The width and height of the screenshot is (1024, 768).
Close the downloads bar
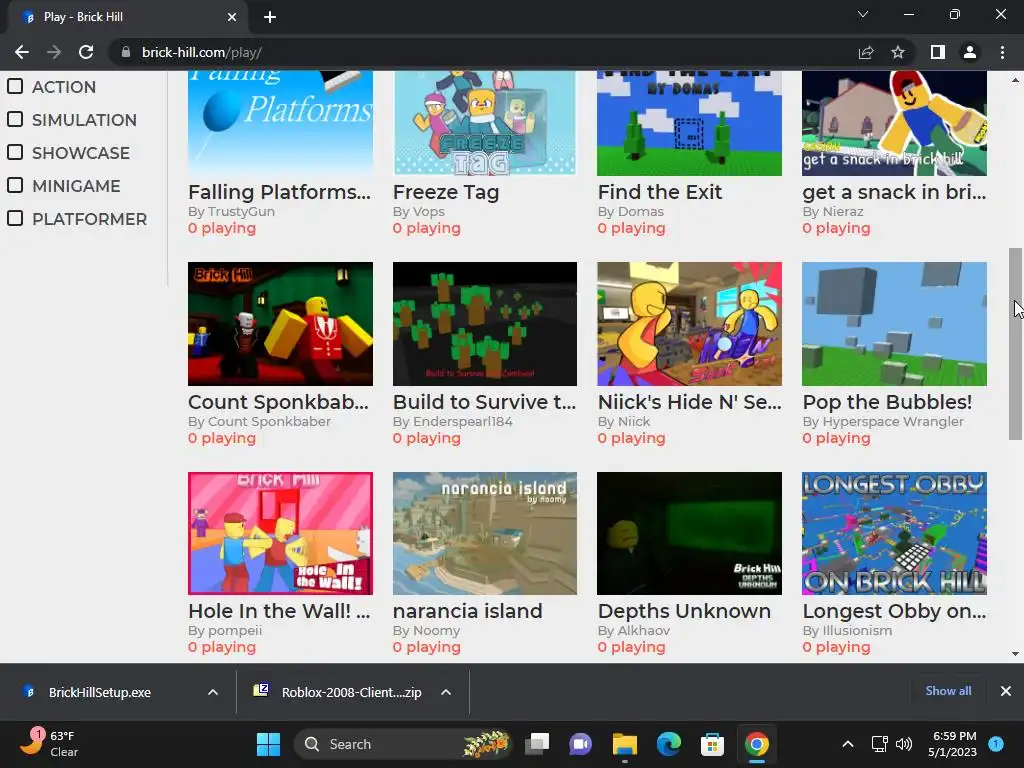tap(1006, 691)
